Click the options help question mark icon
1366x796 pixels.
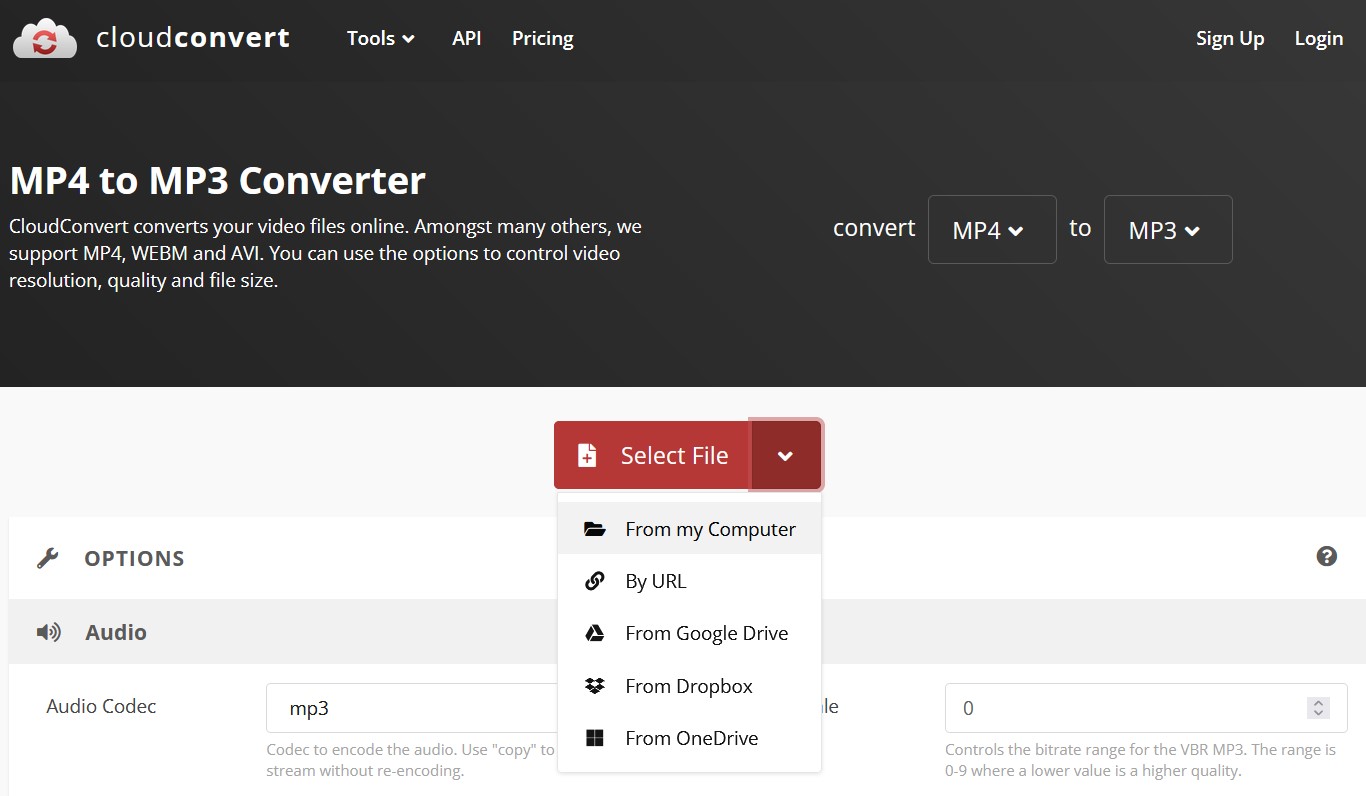(1327, 557)
